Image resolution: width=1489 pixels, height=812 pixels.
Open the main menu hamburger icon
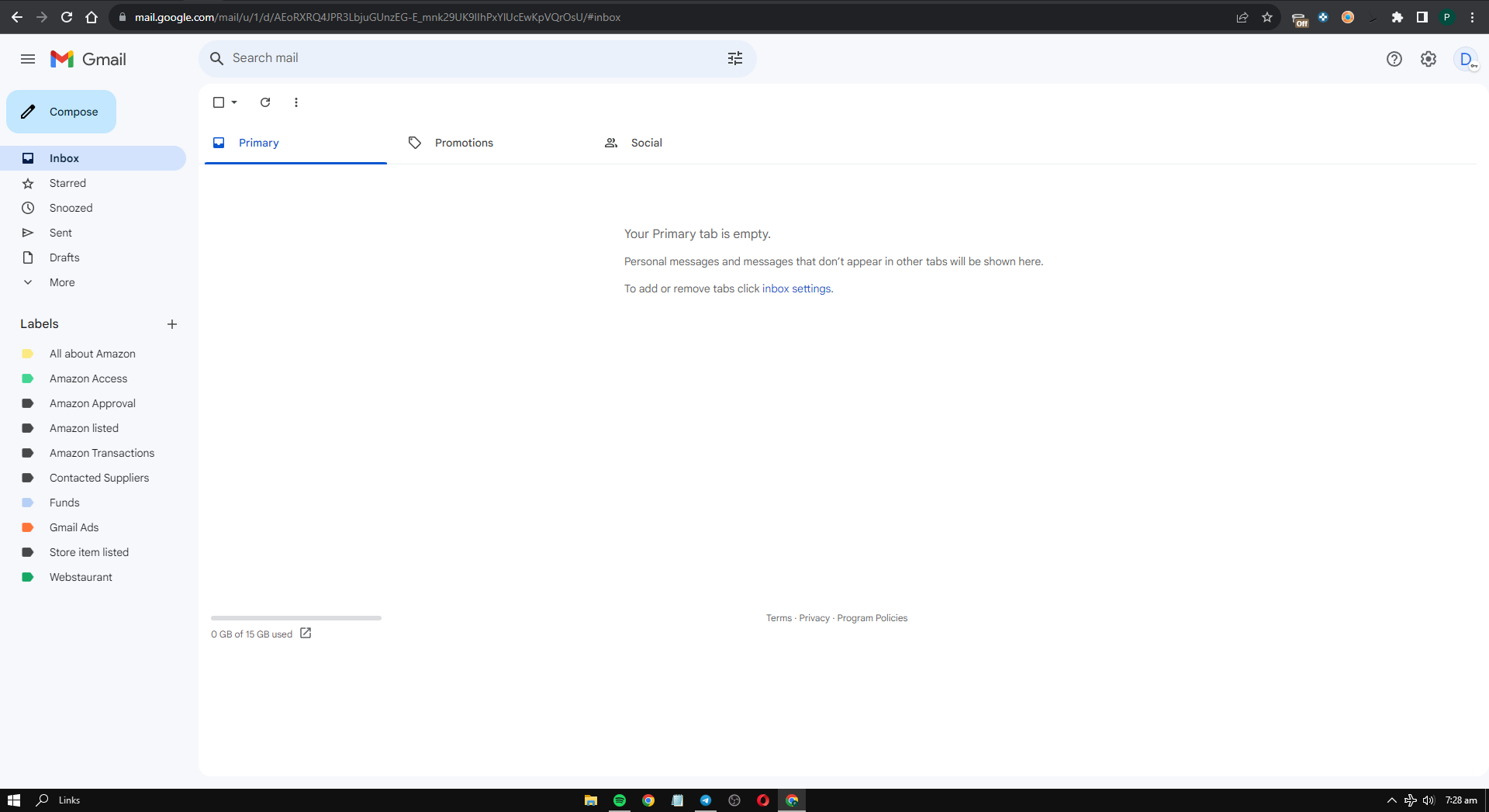coord(28,59)
